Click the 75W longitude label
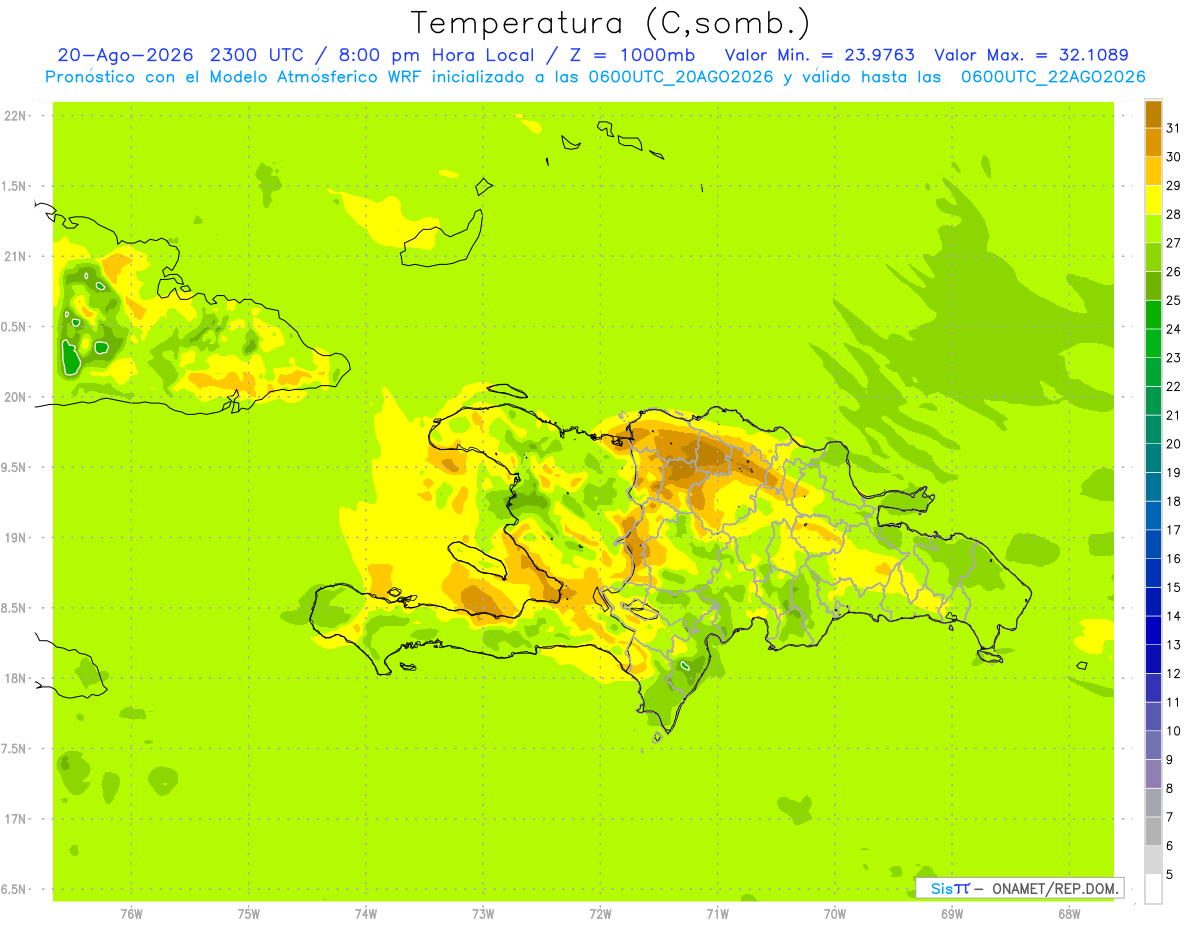1200x927 pixels. point(249,914)
